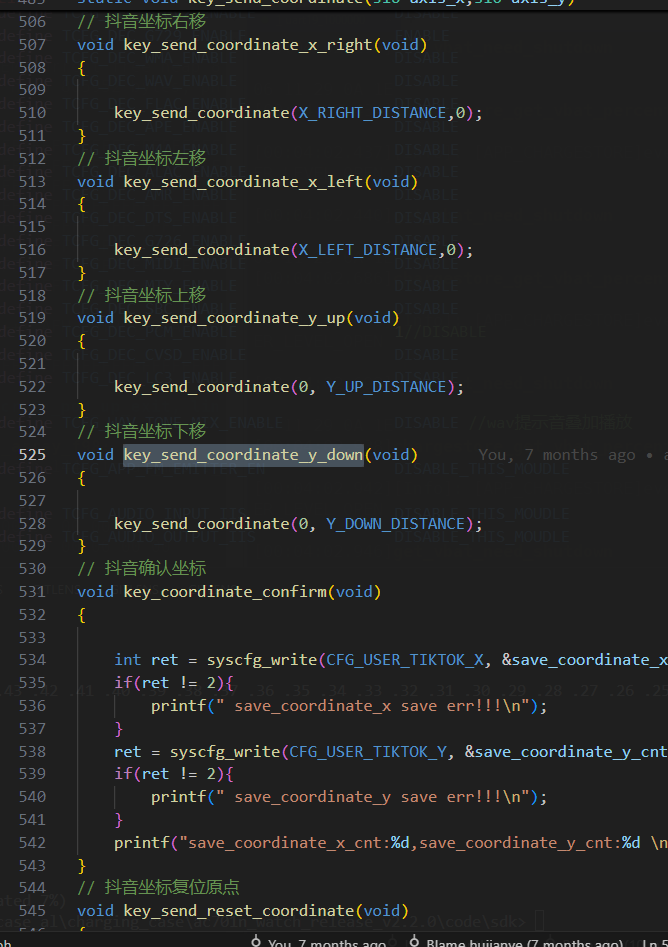Click the key_send_coordinate call on line 516
Viewport: 668px width, 947px height.
pos(202,250)
